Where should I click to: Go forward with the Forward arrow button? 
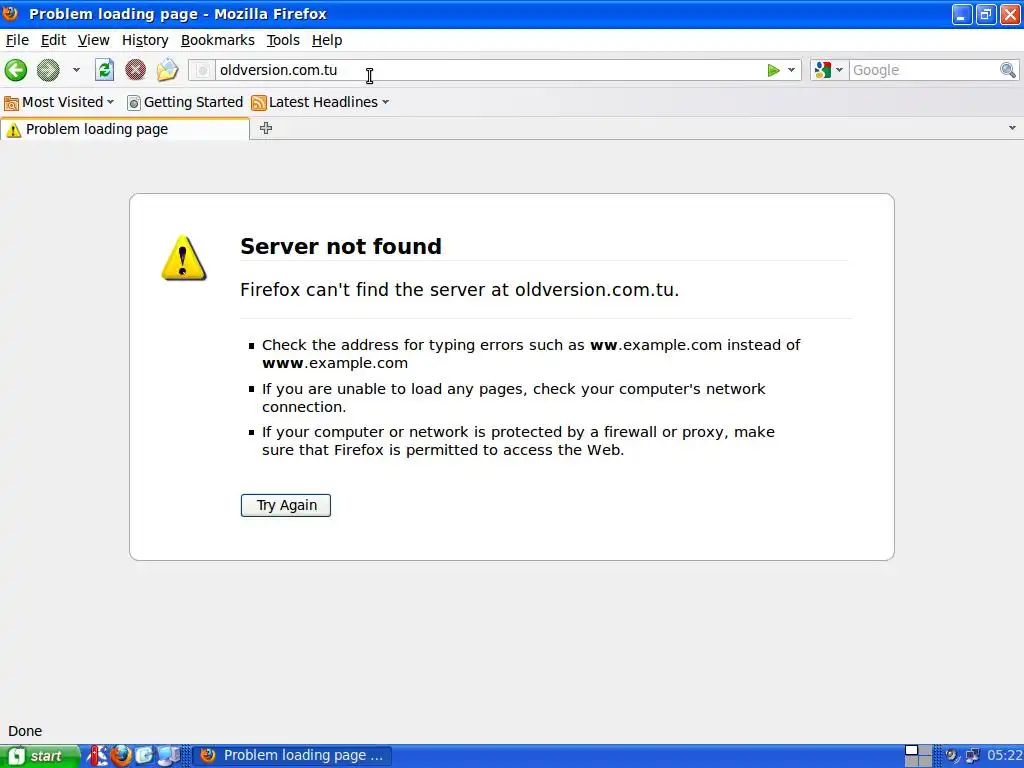[48, 70]
